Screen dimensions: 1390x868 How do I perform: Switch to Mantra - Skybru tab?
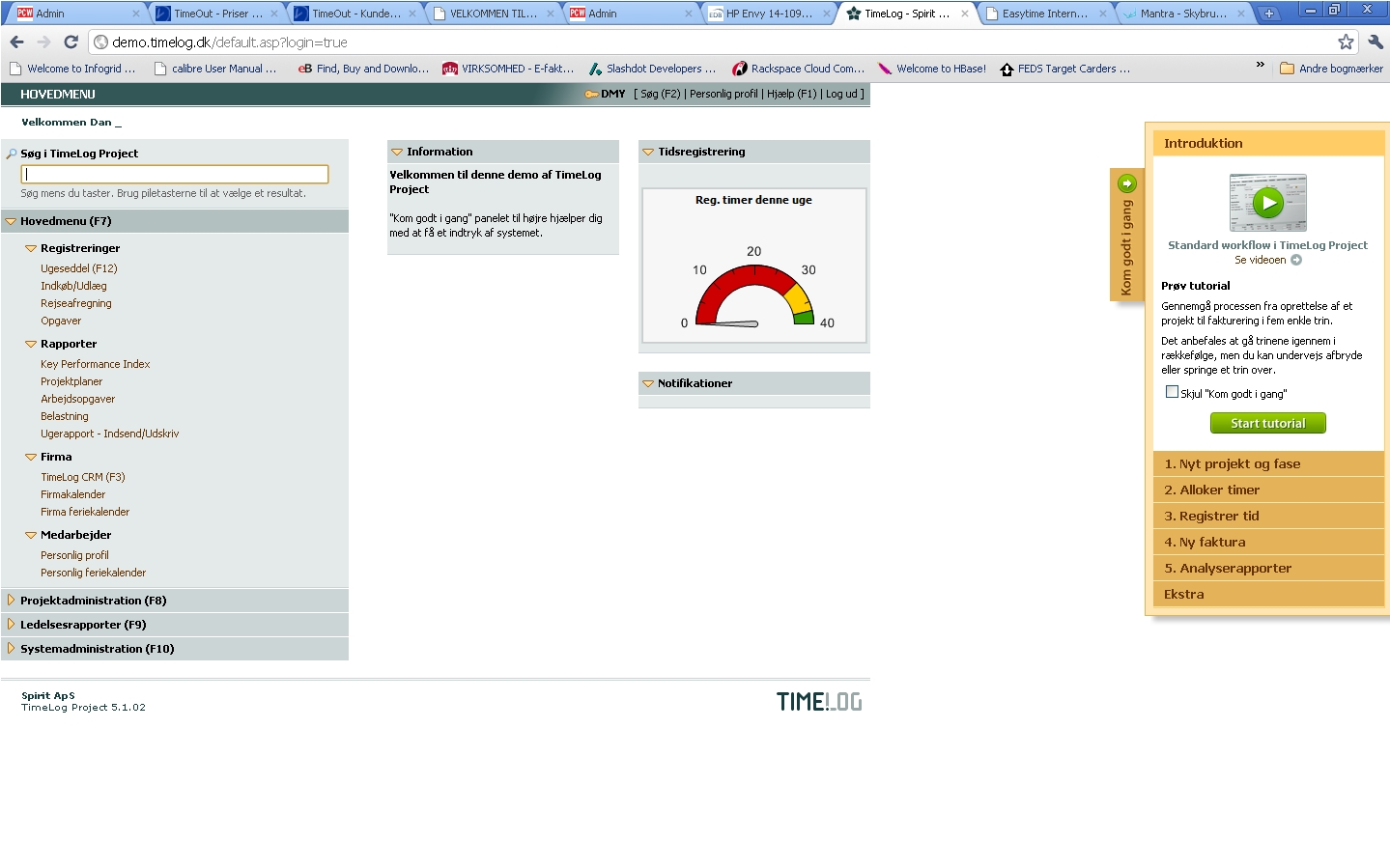click(x=1183, y=14)
